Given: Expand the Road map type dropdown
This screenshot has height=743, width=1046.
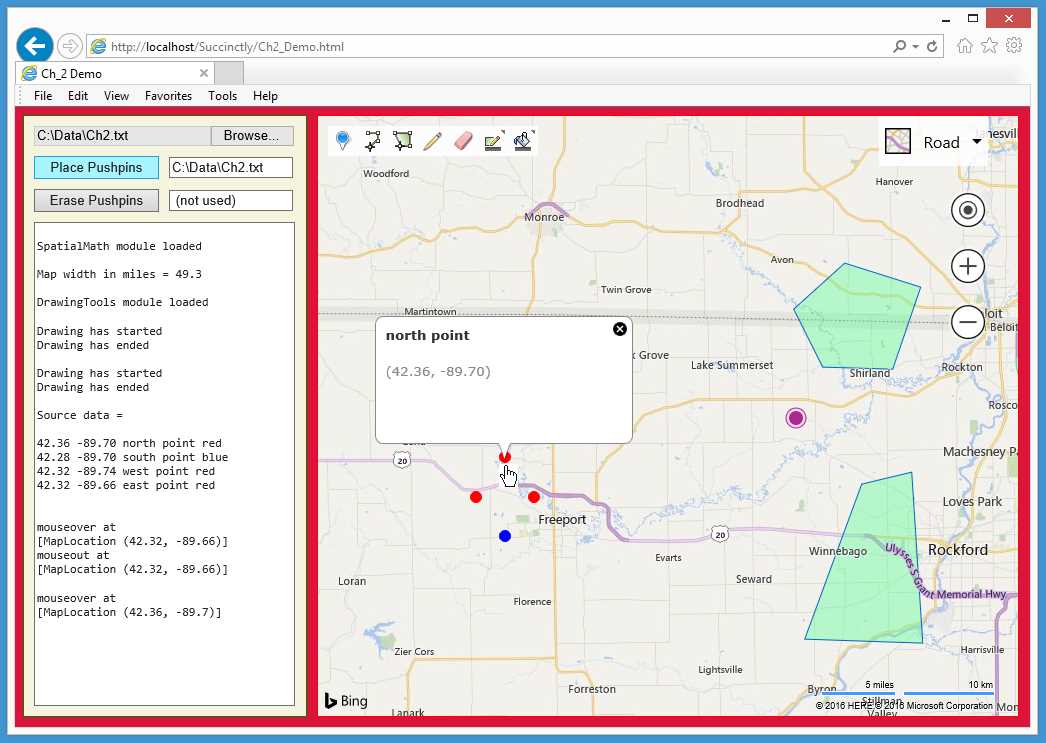Looking at the screenshot, I should (977, 141).
